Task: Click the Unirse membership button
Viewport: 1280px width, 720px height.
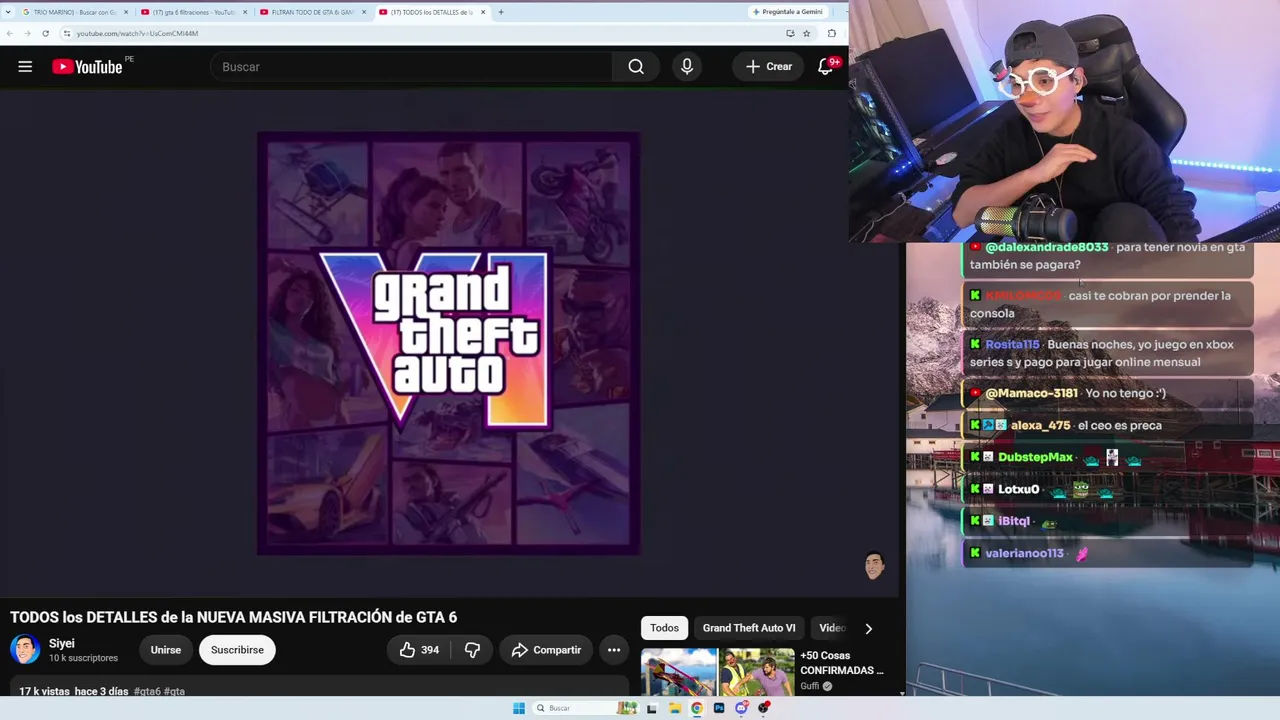Action: click(x=166, y=650)
